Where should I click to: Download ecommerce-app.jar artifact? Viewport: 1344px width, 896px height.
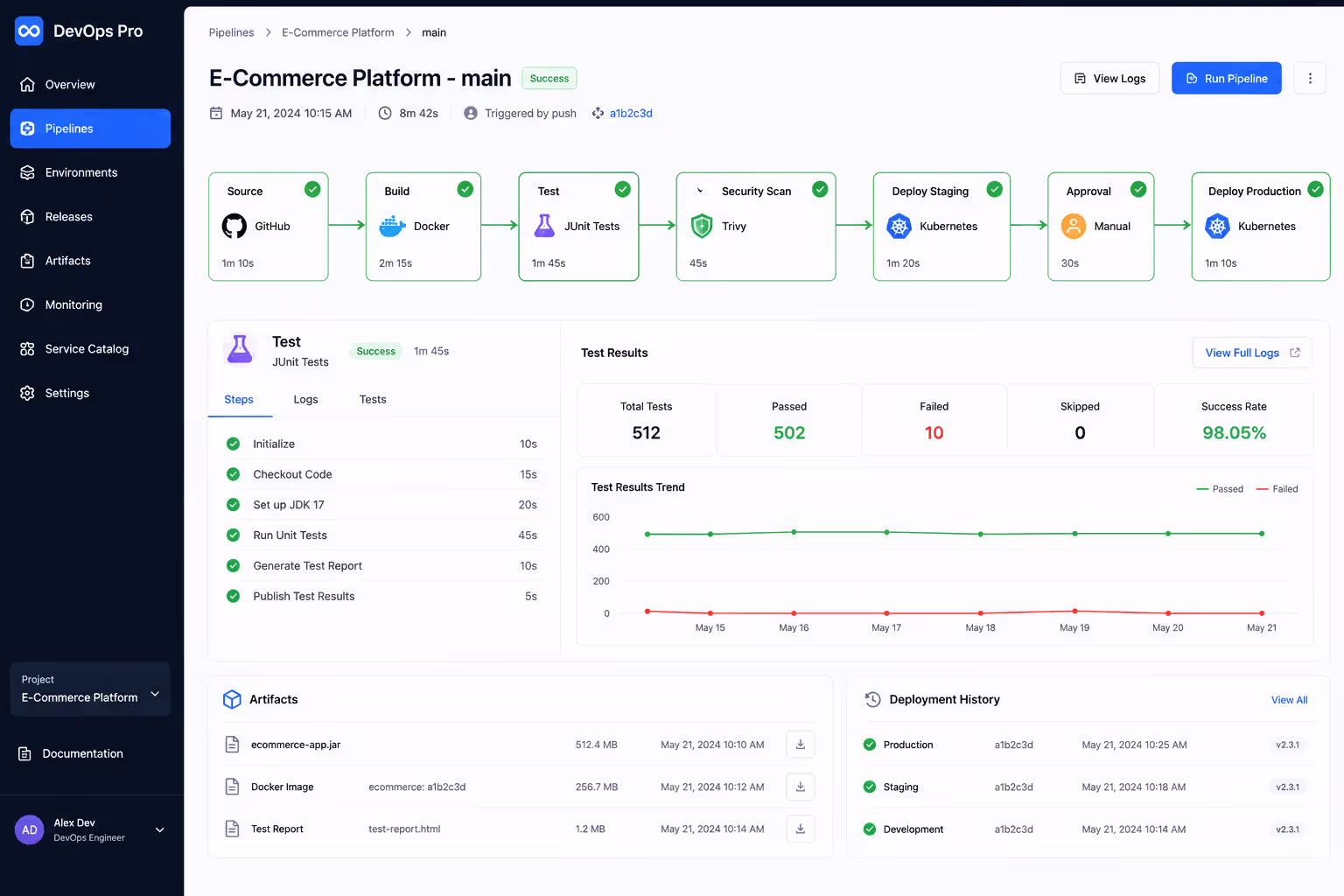point(801,745)
